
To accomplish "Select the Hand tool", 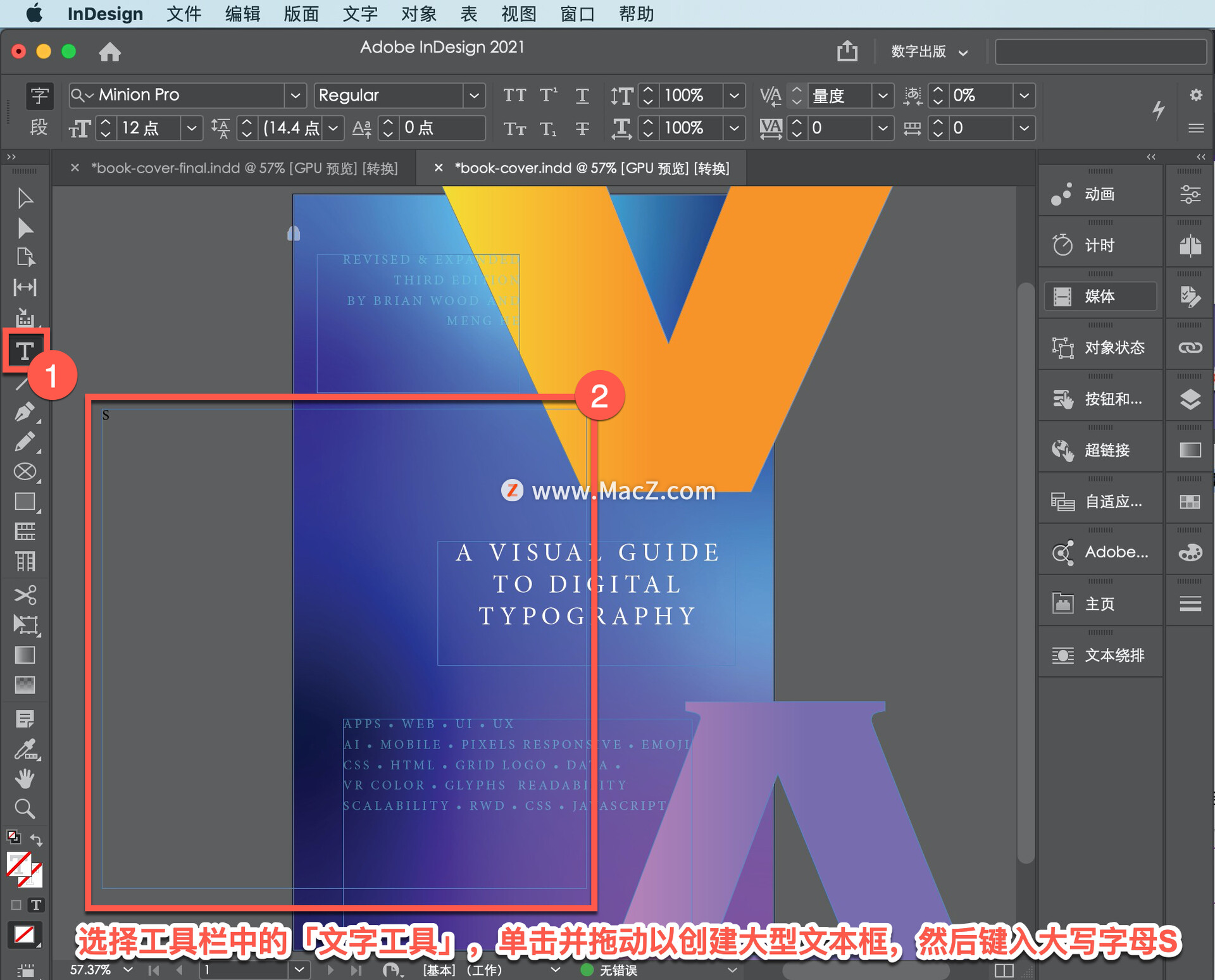I will tap(25, 779).
